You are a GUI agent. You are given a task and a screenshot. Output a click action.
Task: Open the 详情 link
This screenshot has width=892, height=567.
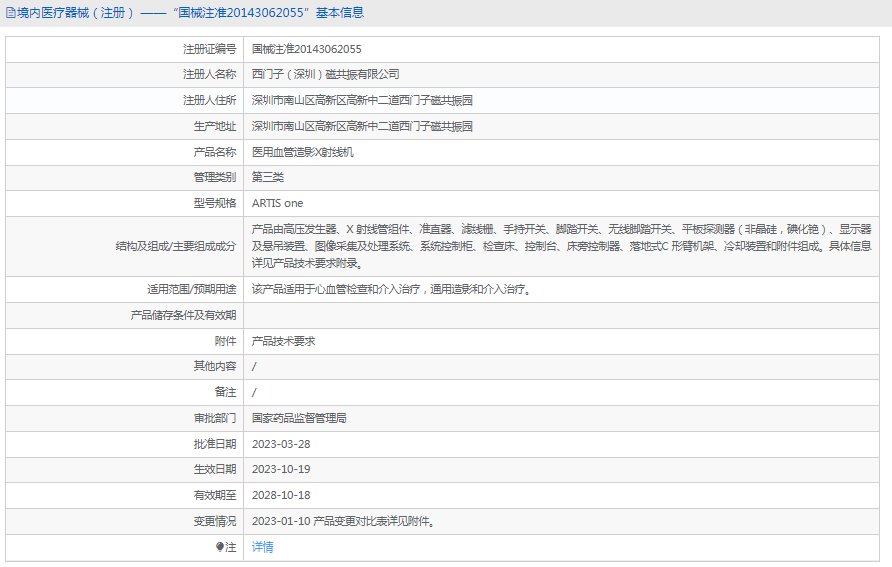click(262, 547)
